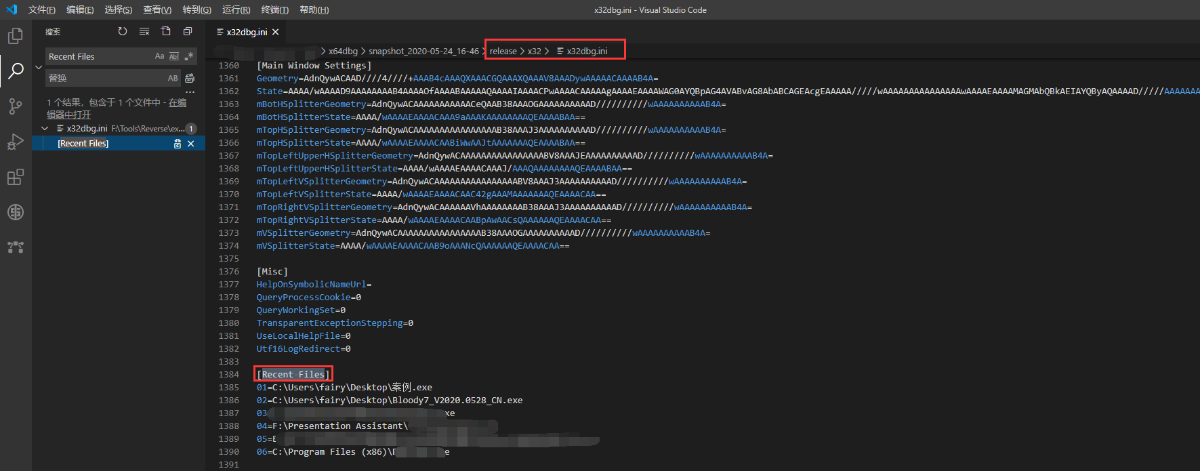Click the mBotHSplitterState line

click(x=420, y=117)
